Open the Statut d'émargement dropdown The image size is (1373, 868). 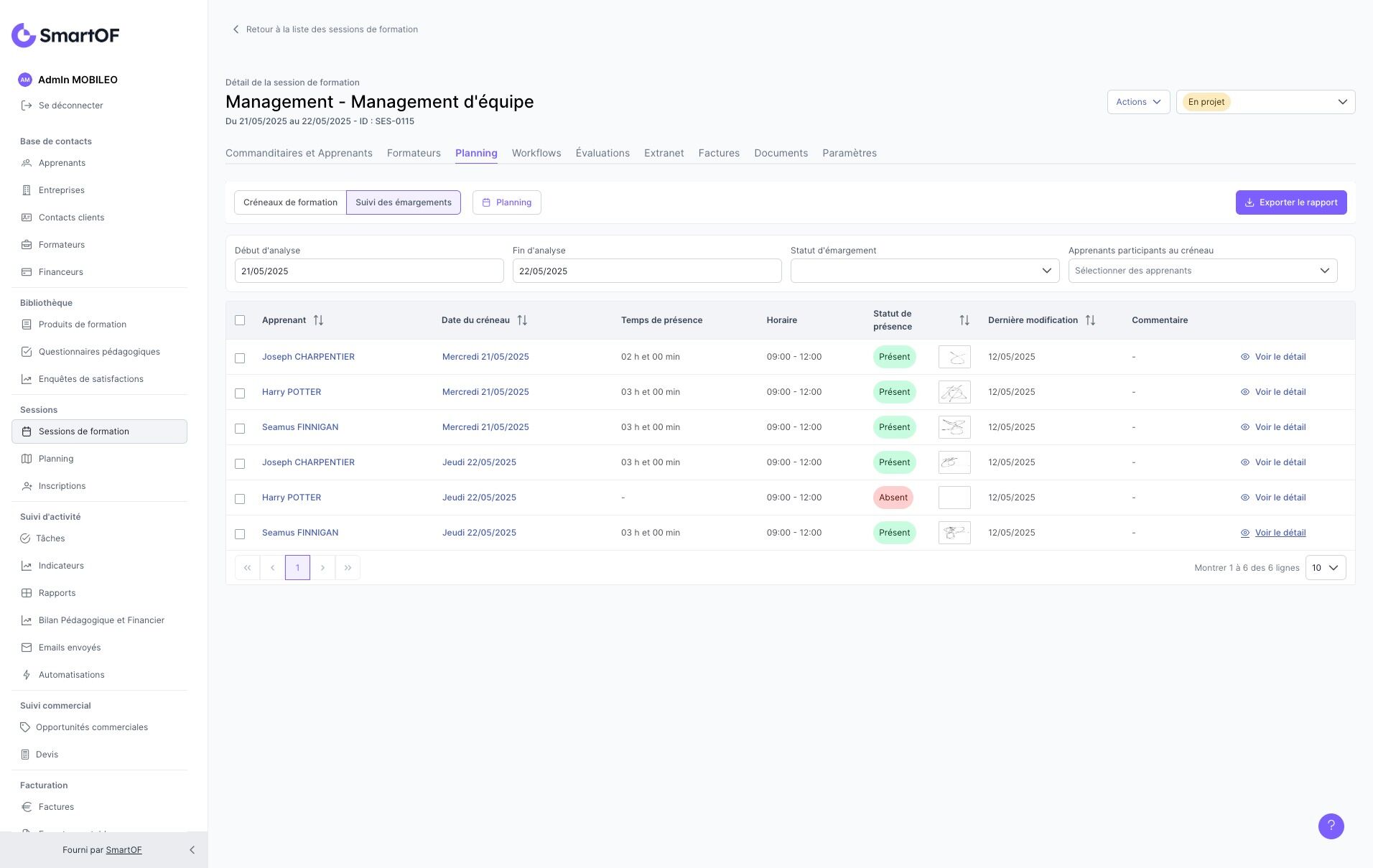pyautogui.click(x=924, y=271)
